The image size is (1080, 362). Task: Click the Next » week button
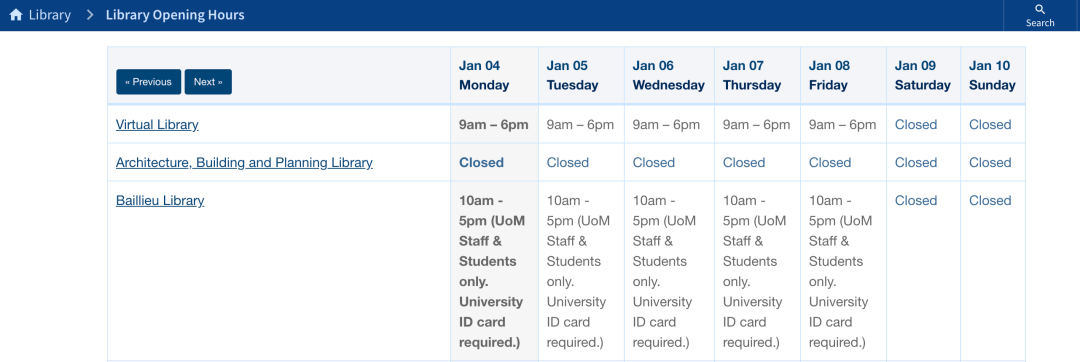(x=208, y=82)
